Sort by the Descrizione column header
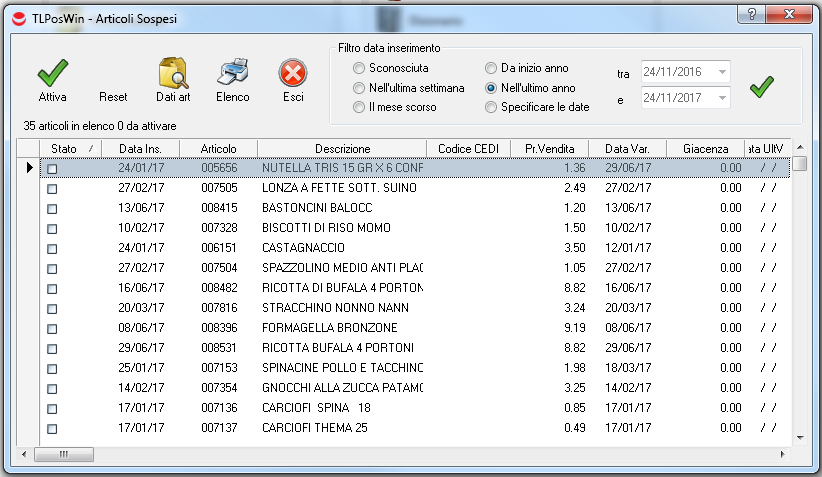This screenshot has height=477, width=822. [342, 149]
